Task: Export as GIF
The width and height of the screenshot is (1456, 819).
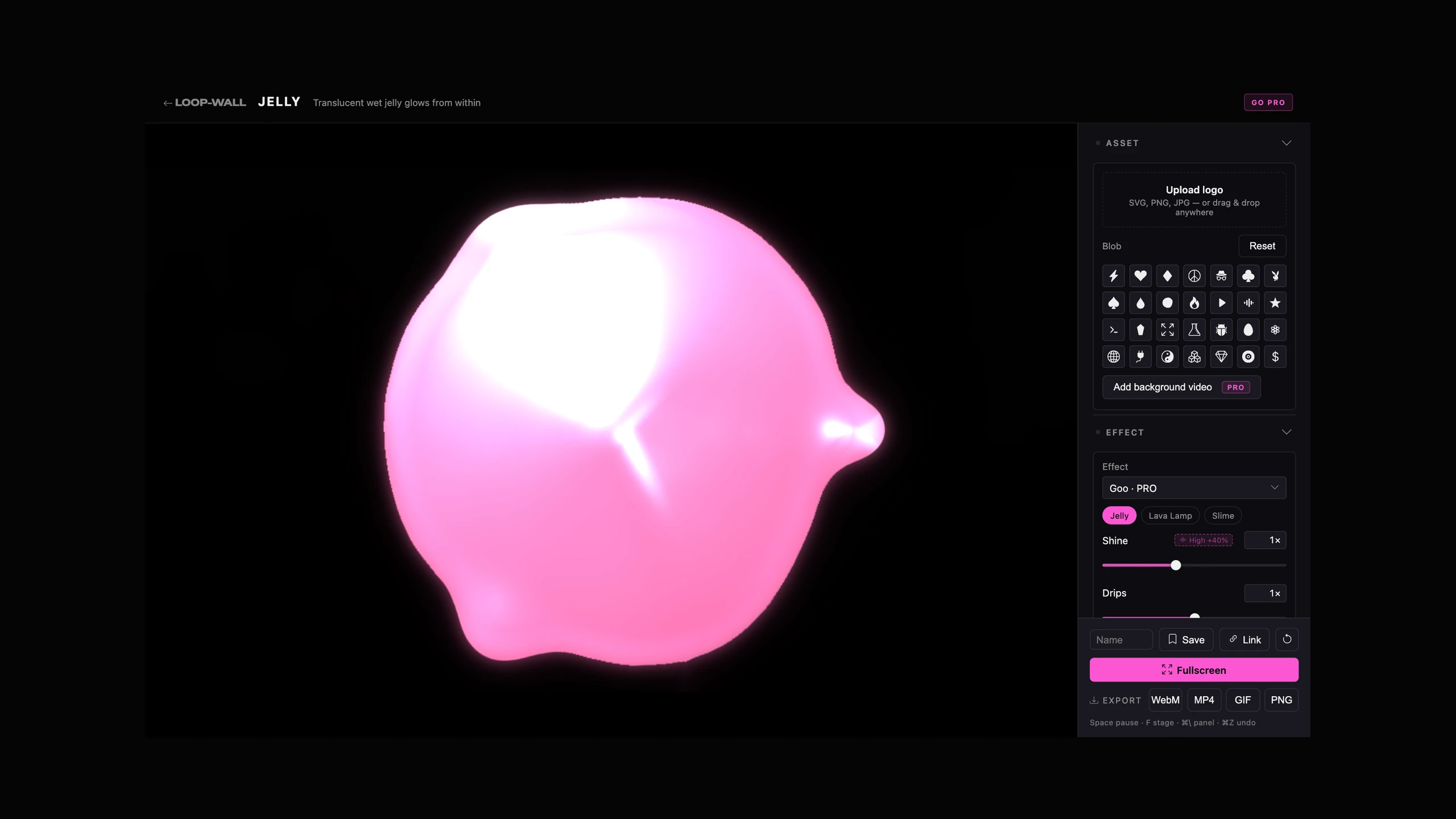Action: (x=1243, y=700)
